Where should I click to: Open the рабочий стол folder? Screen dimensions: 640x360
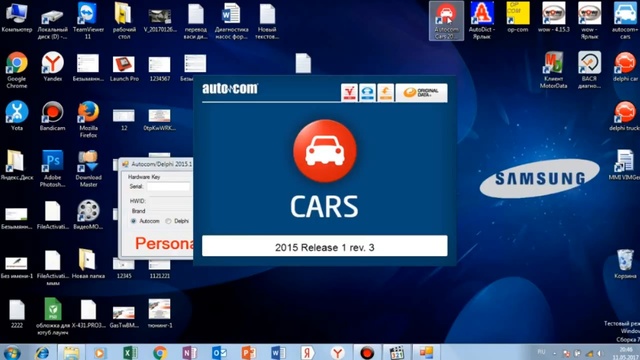click(x=124, y=20)
